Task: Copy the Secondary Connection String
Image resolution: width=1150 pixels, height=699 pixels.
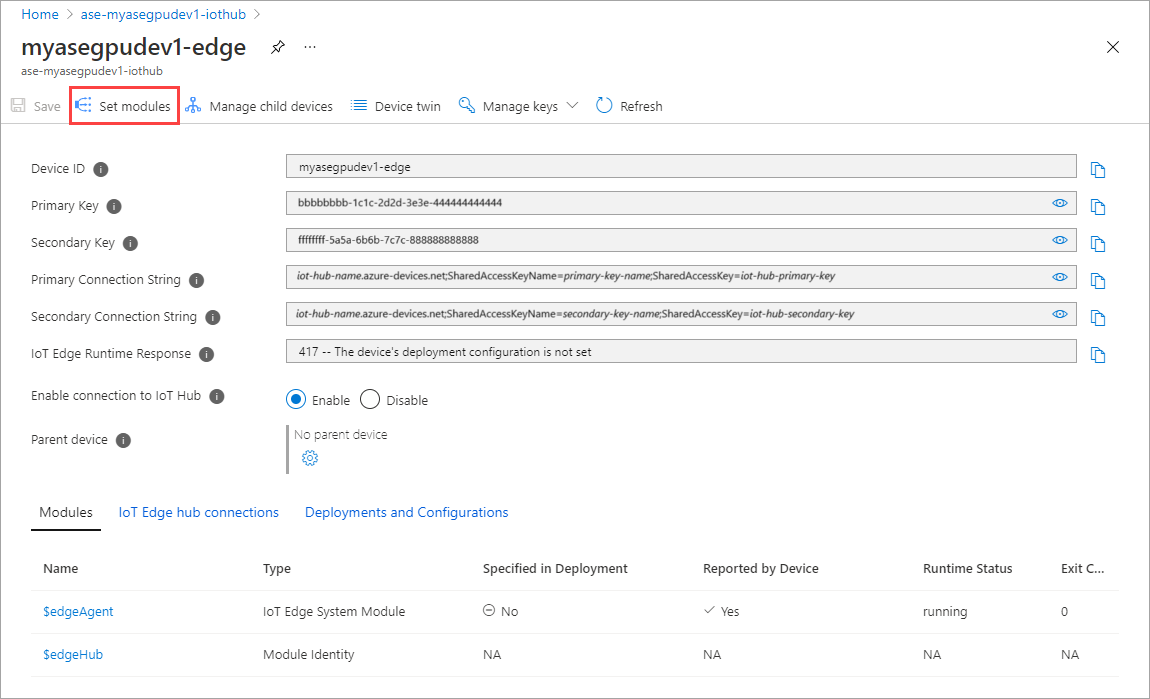Action: [x=1098, y=317]
